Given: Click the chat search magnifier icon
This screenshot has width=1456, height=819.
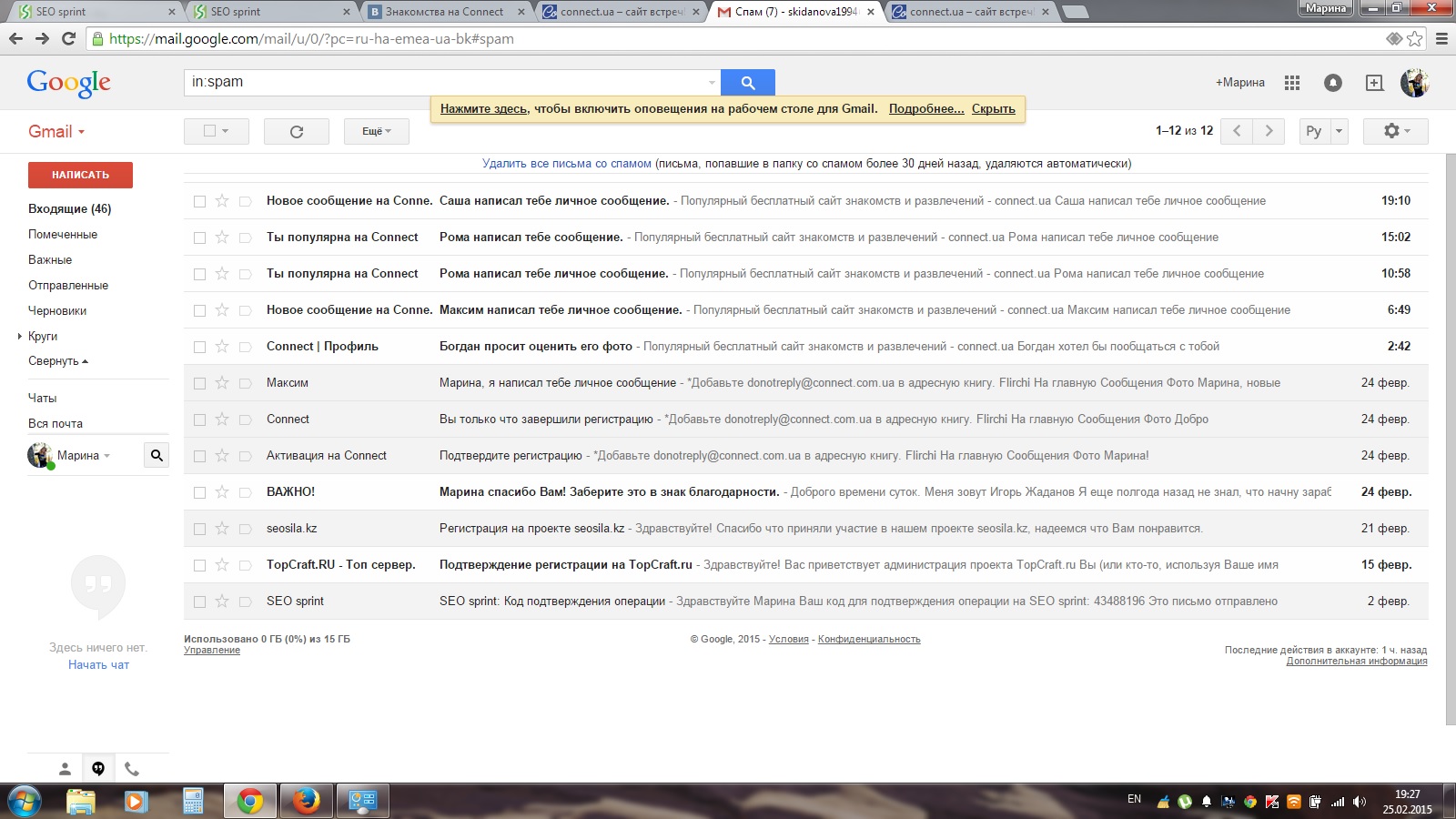Looking at the screenshot, I should click(157, 455).
